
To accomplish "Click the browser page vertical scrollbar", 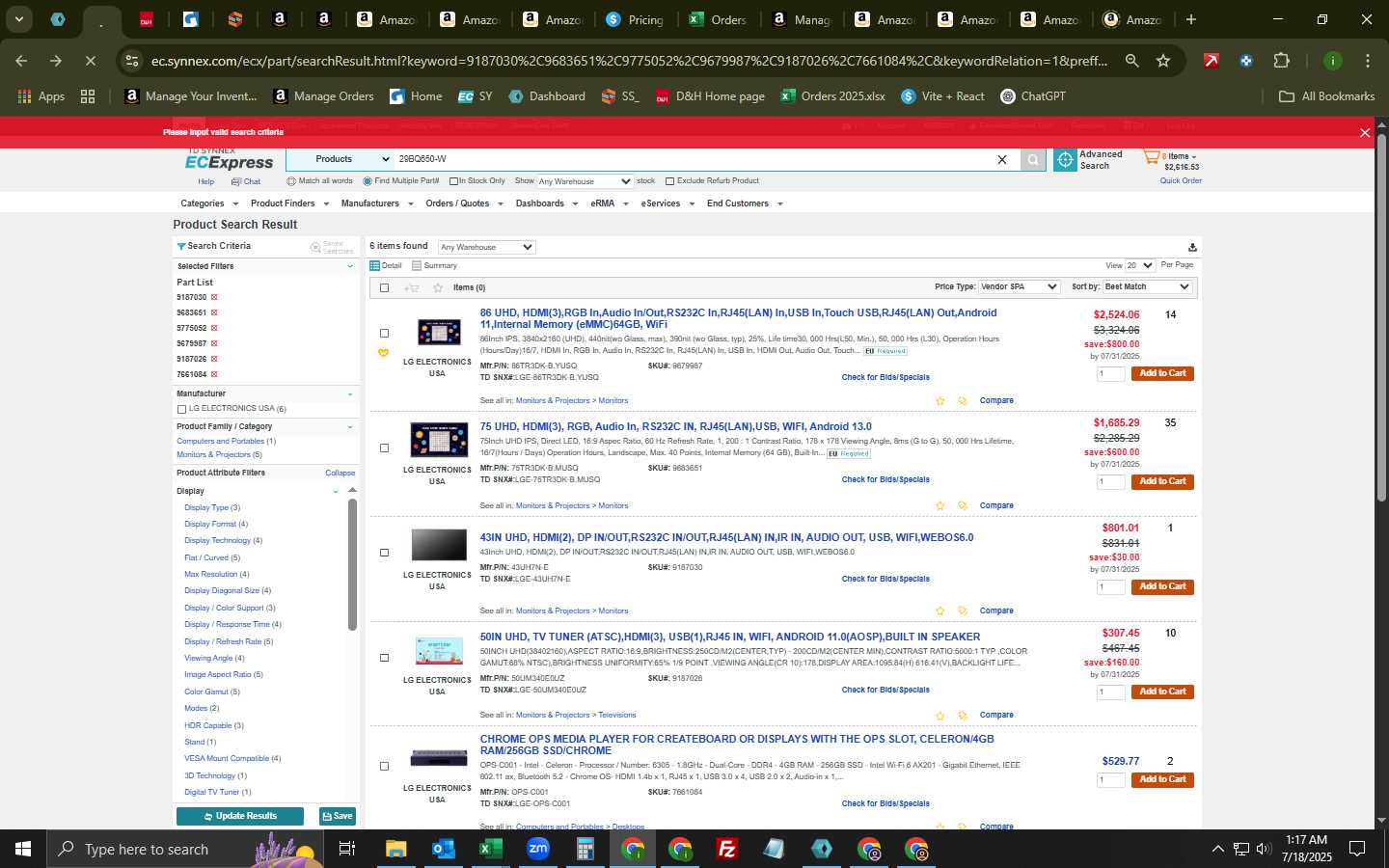I will pos(1381,318).
